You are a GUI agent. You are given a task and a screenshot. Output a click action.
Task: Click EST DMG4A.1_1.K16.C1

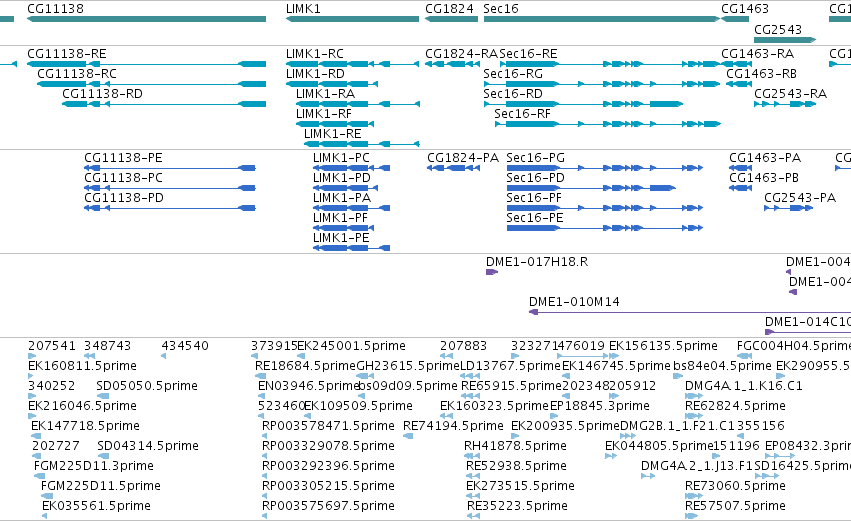744,386
